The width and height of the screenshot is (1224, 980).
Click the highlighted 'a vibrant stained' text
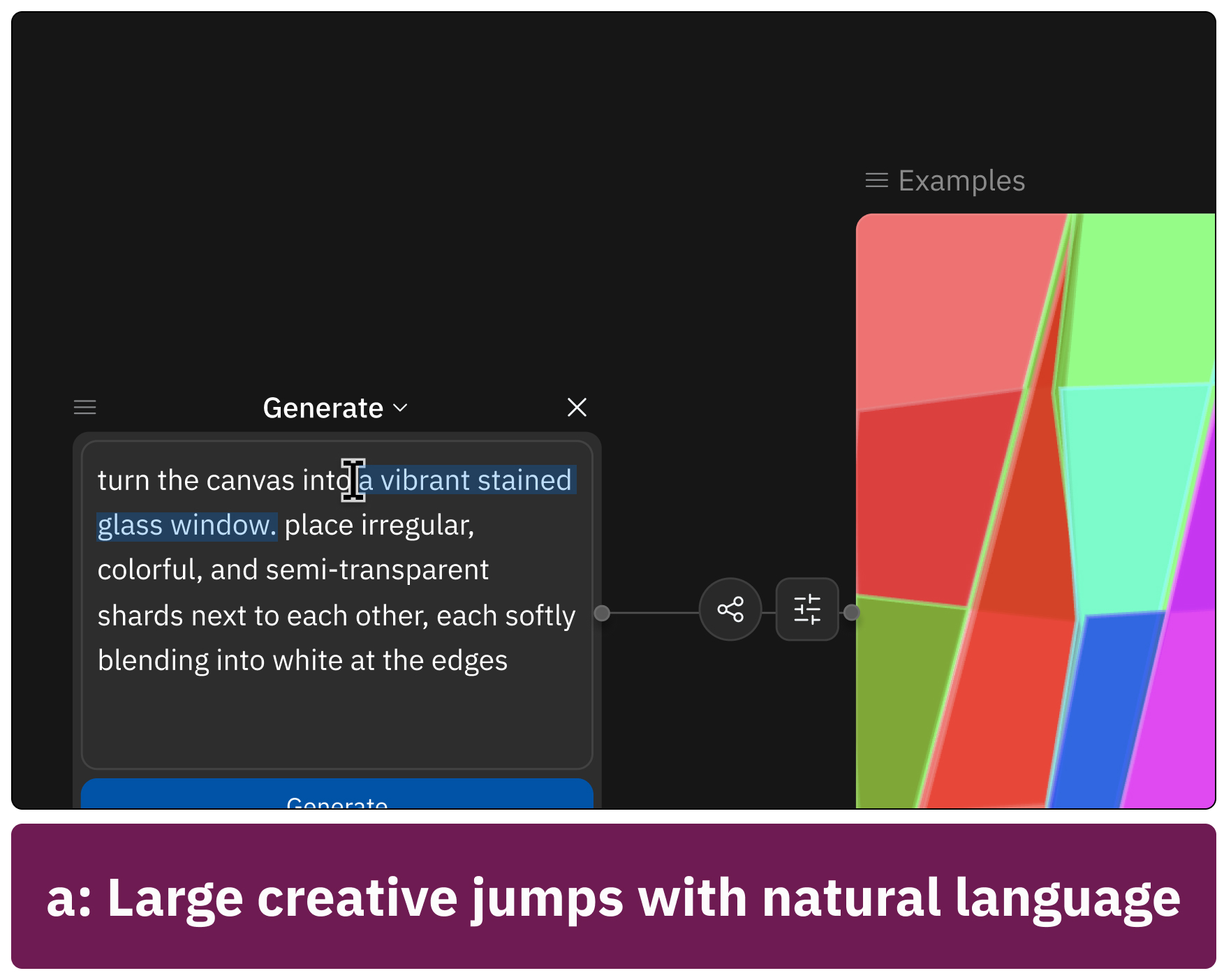pyautogui.click(x=466, y=480)
